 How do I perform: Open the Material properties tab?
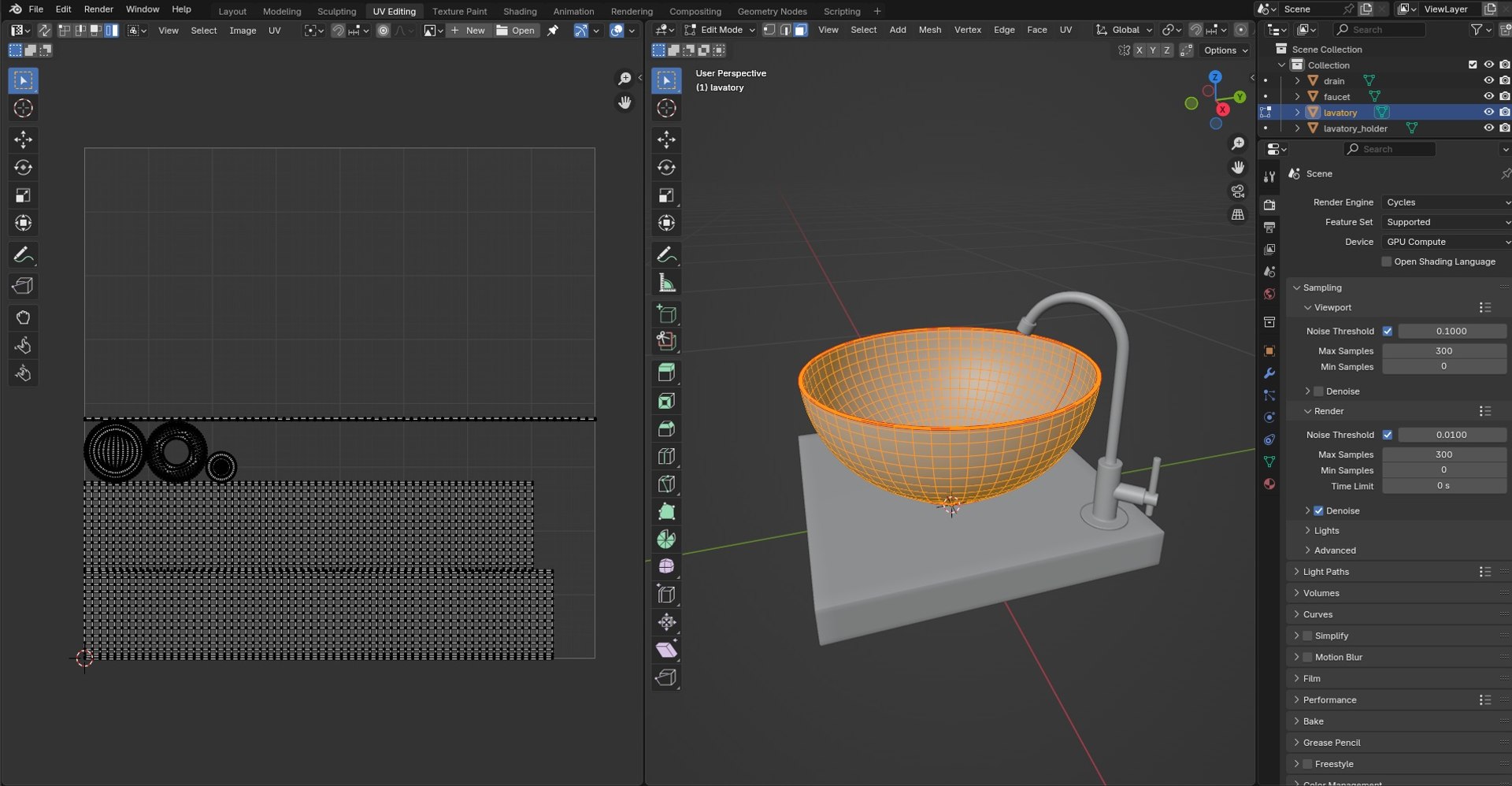coord(1269,484)
